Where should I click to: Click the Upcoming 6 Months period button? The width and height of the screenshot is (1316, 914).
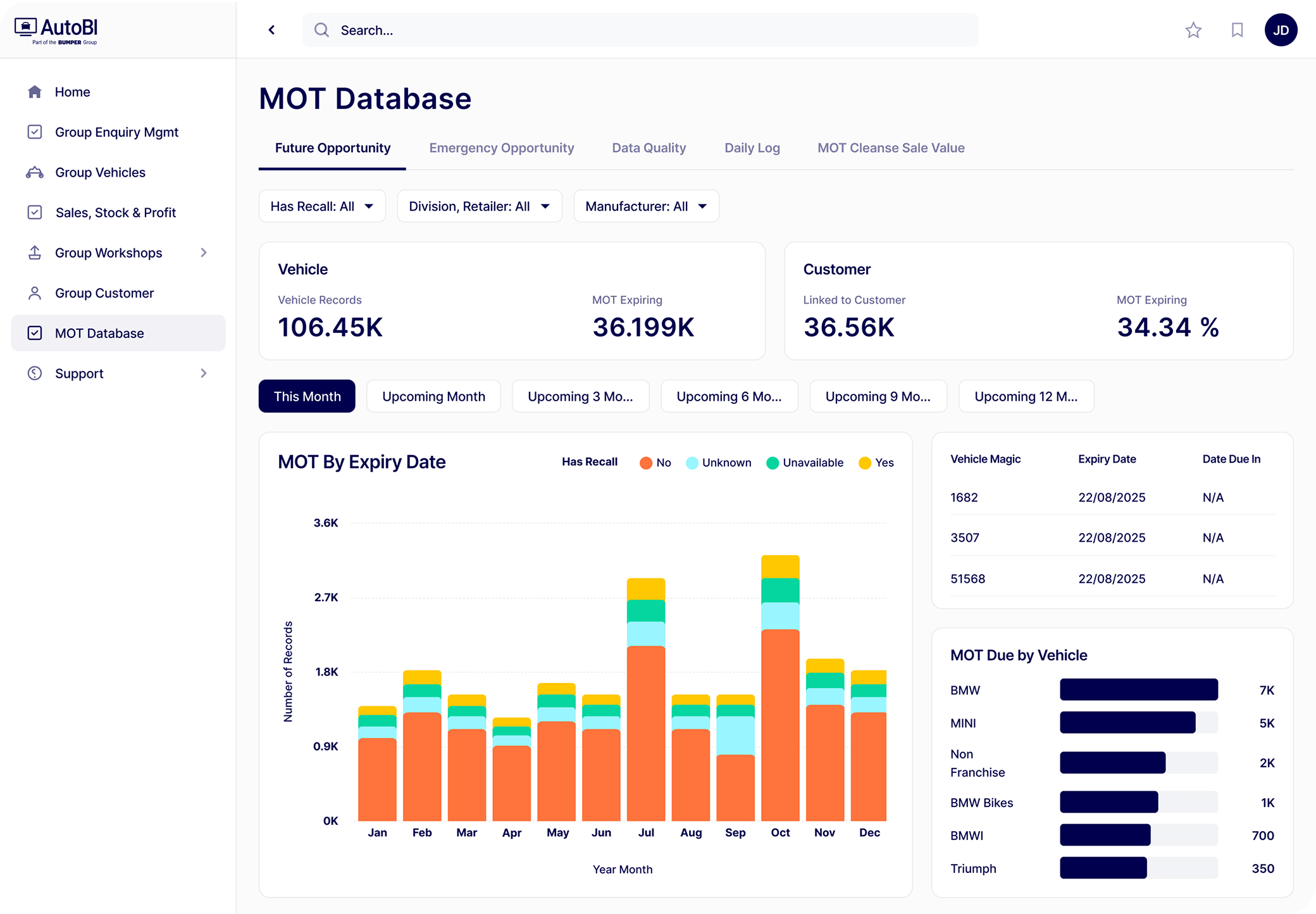tap(729, 396)
